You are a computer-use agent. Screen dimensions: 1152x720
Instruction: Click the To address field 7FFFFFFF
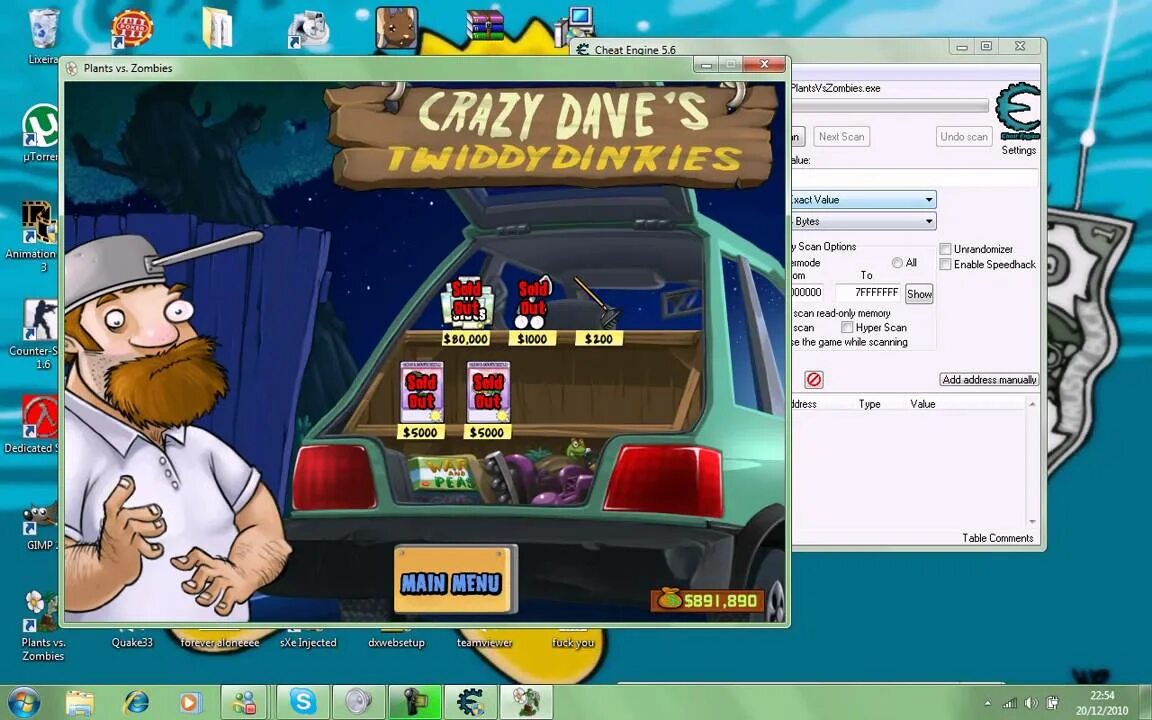click(x=868, y=292)
